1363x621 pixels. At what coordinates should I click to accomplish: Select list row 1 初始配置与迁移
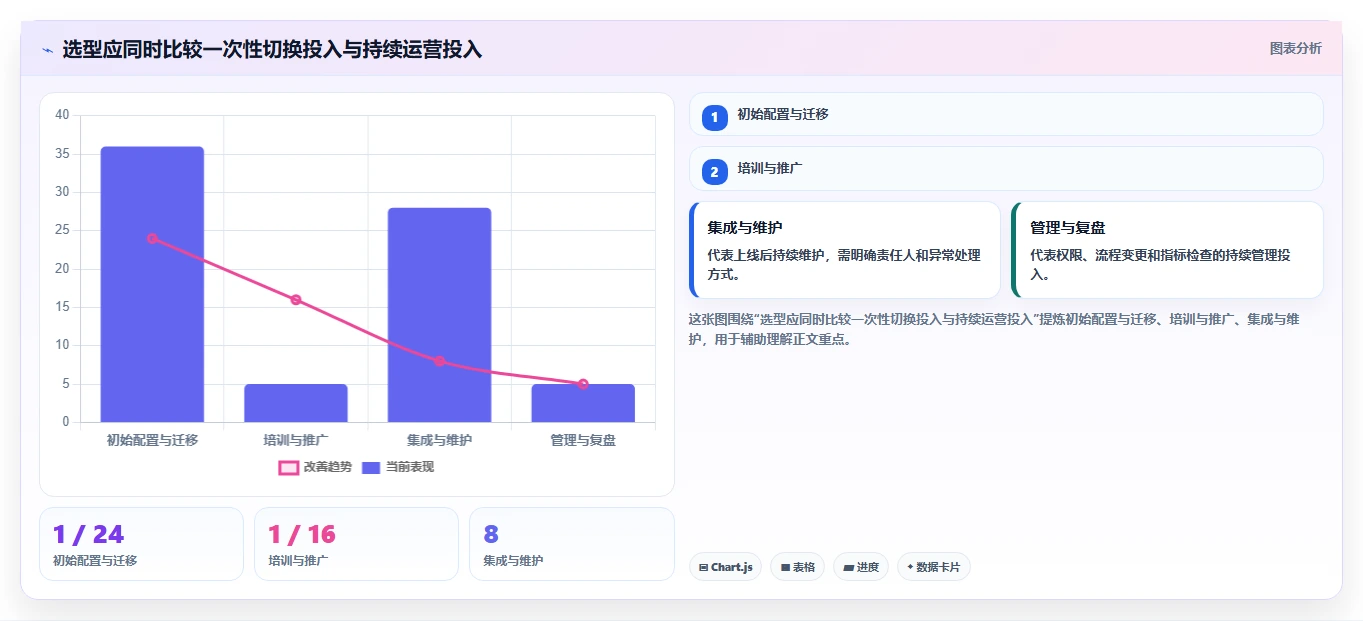coord(1006,114)
